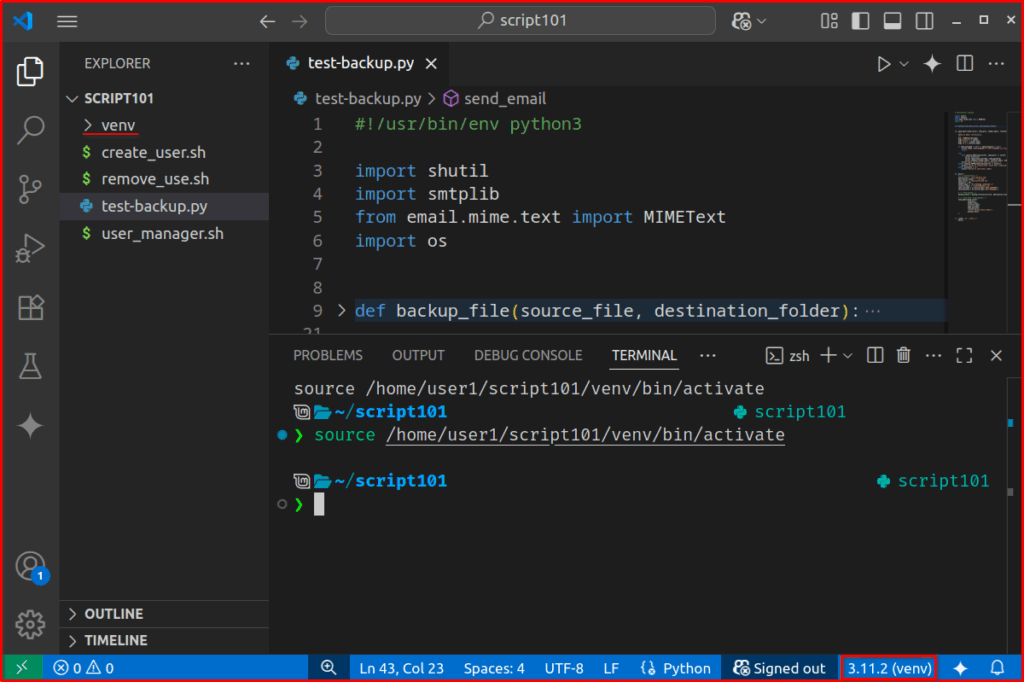The width and height of the screenshot is (1024, 682).
Task: Click test-backup.py in the breadcrumb
Action: (x=368, y=99)
